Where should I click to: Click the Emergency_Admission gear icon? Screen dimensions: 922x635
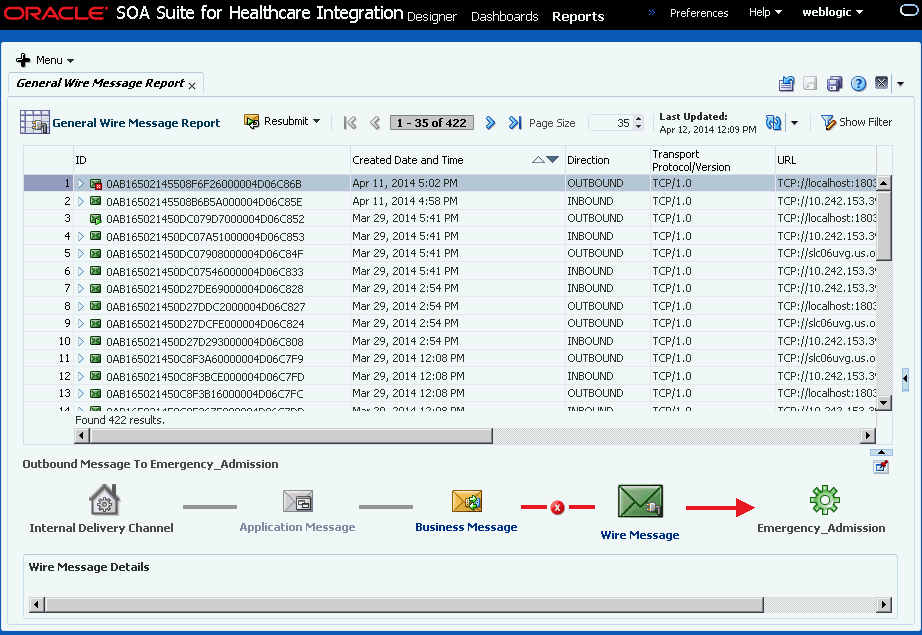[824, 500]
